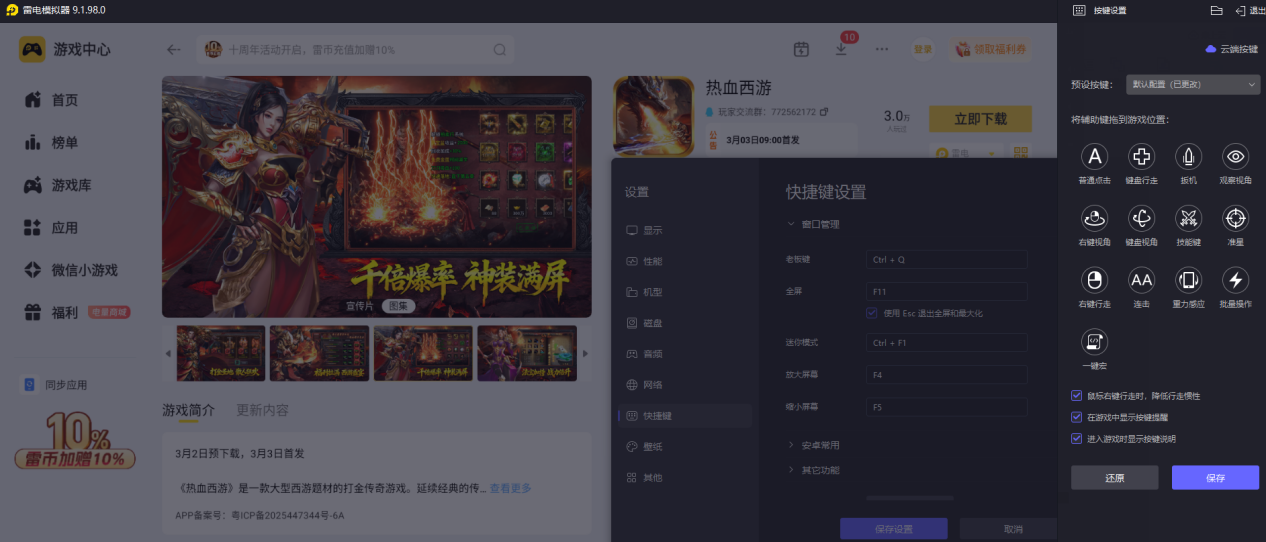
Task: Select the 普通点击 key tool
Action: (1095, 156)
